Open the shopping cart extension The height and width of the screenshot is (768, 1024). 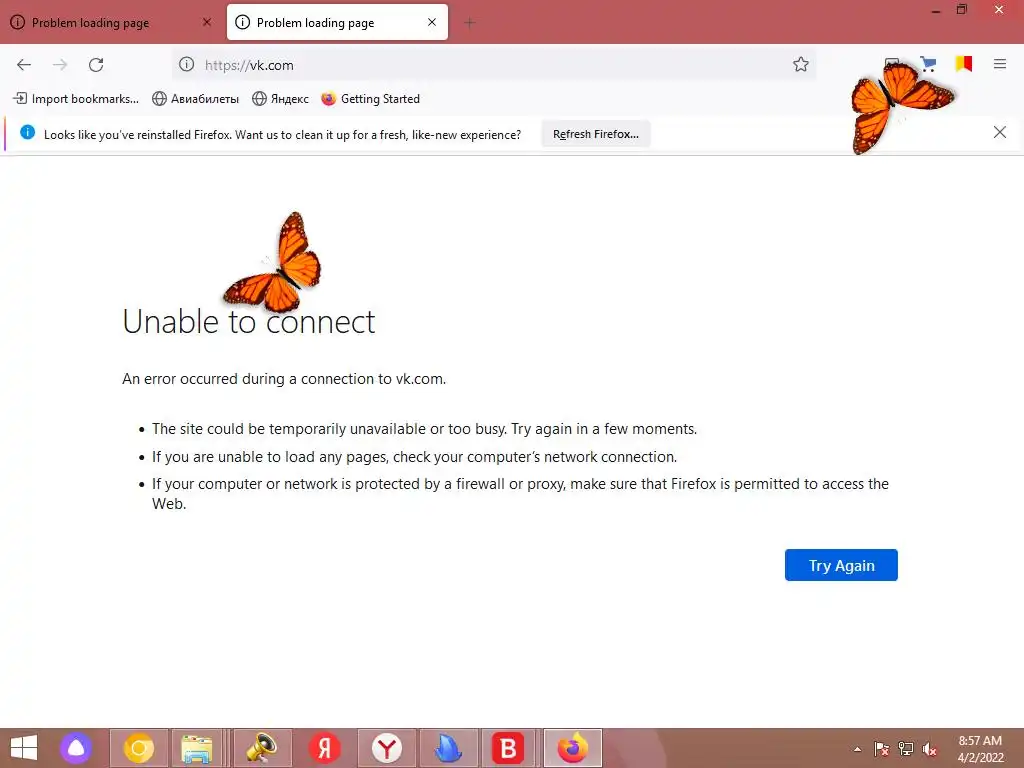pos(928,64)
